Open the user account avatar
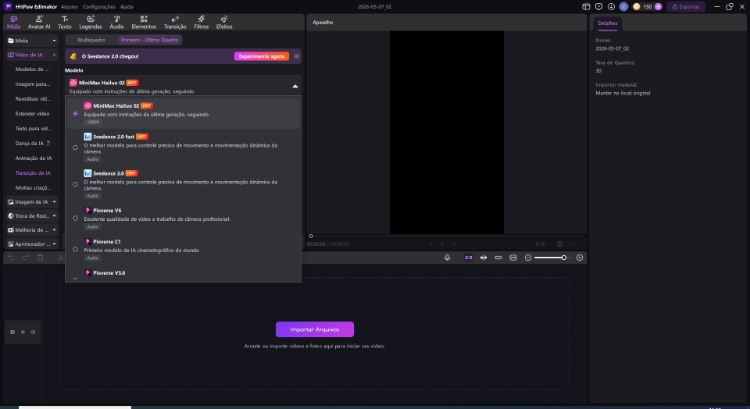The image size is (750, 409). coord(624,7)
